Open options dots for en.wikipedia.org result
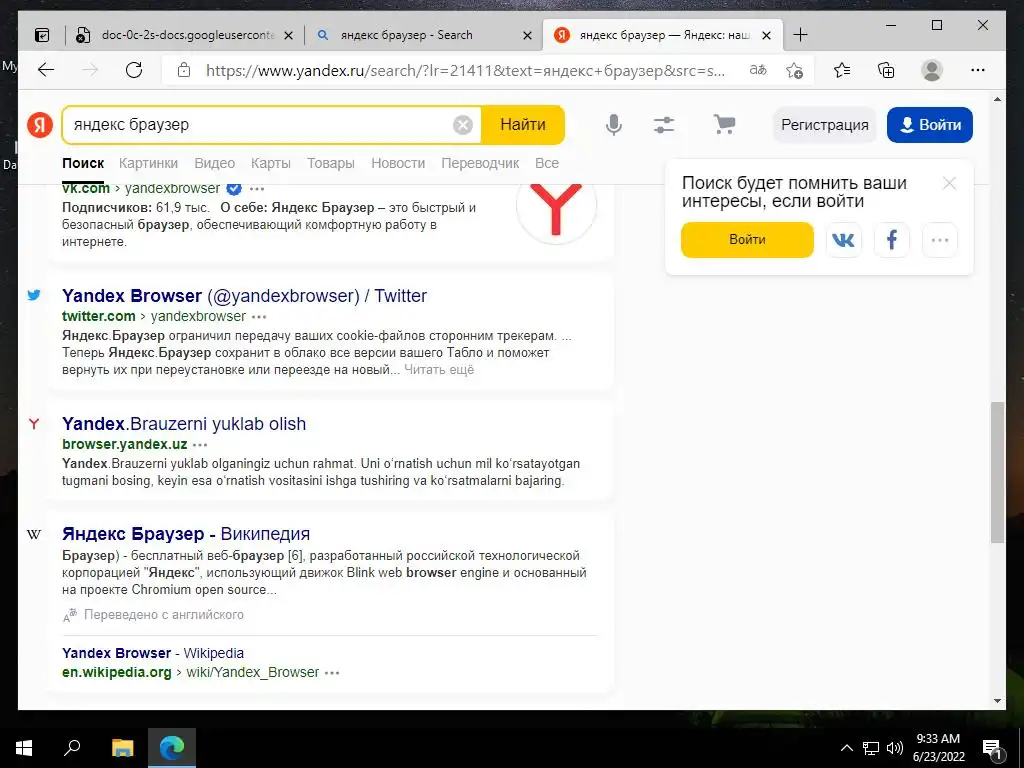Screen dimensions: 1024x768 click(x=332, y=673)
